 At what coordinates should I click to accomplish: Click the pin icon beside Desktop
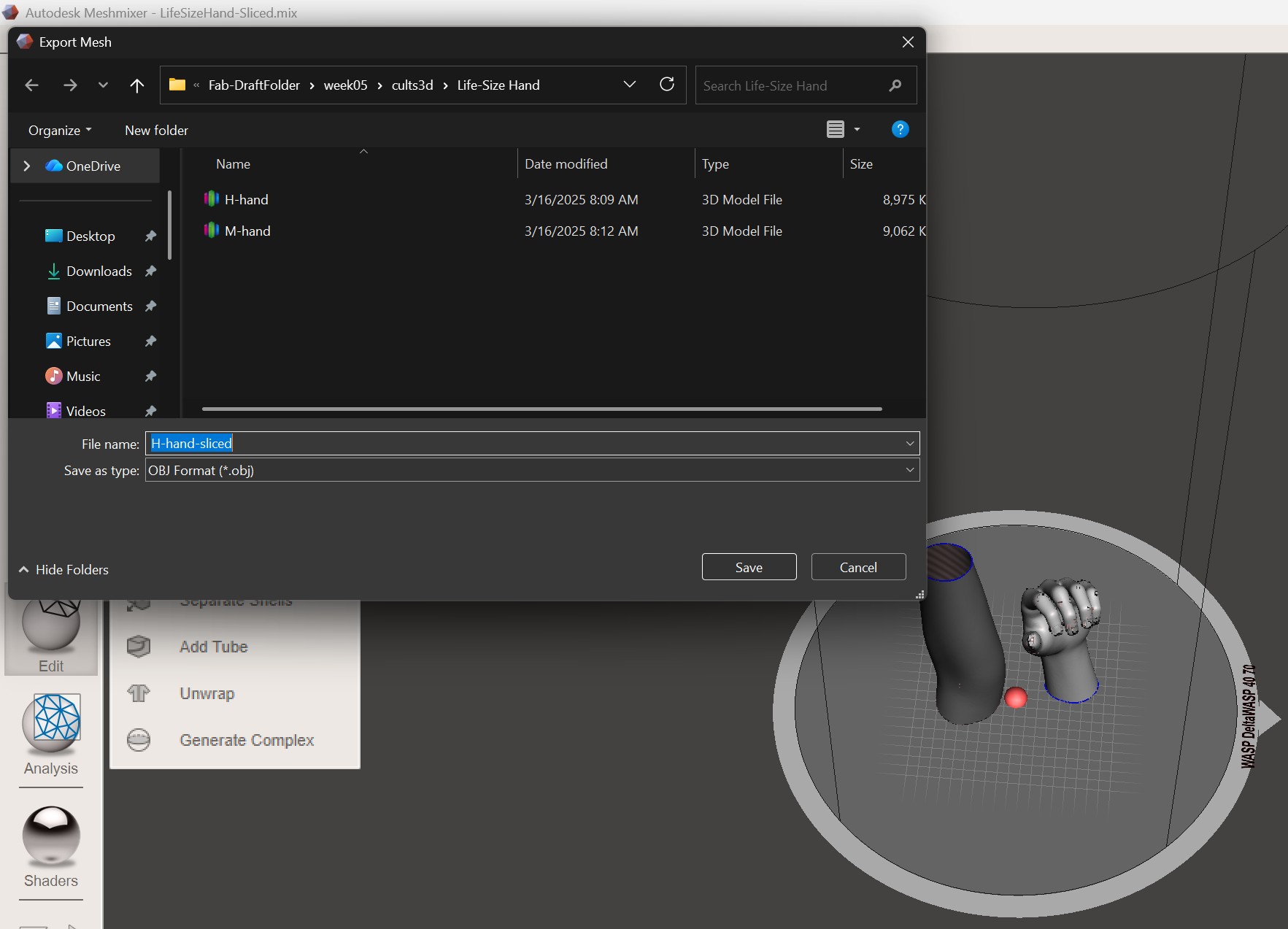pyautogui.click(x=150, y=236)
